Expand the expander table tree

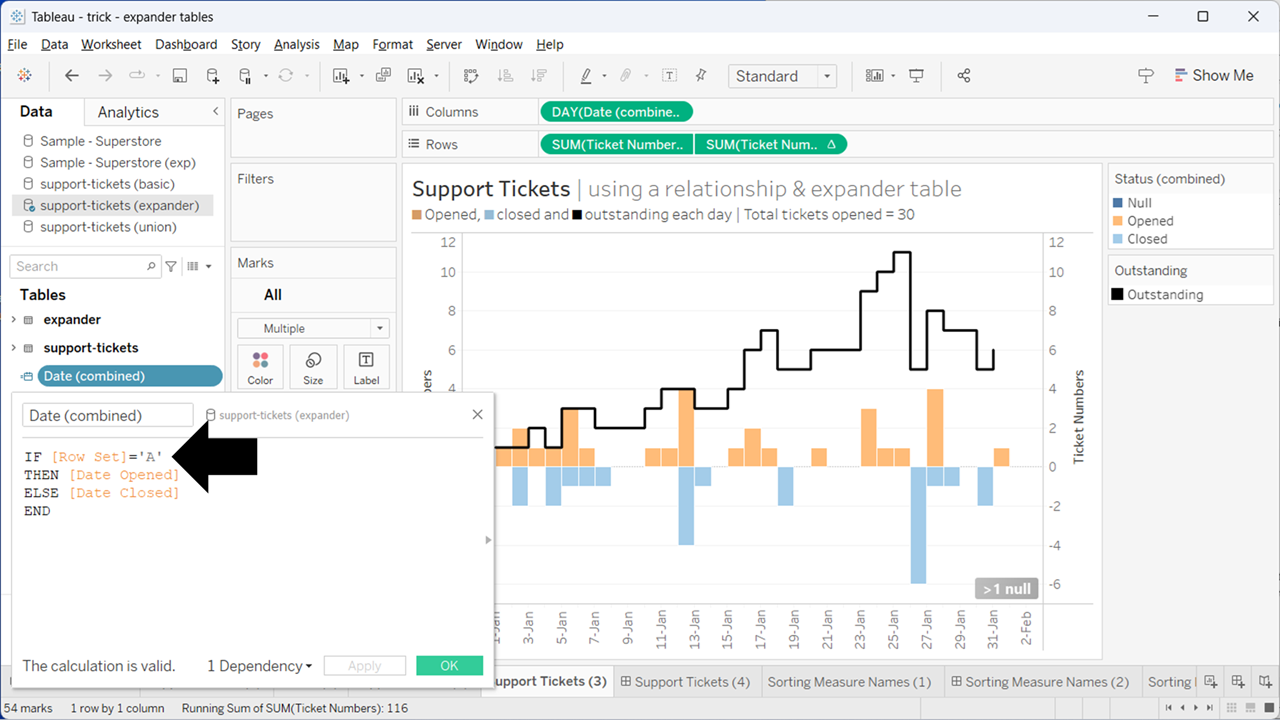[14, 320]
